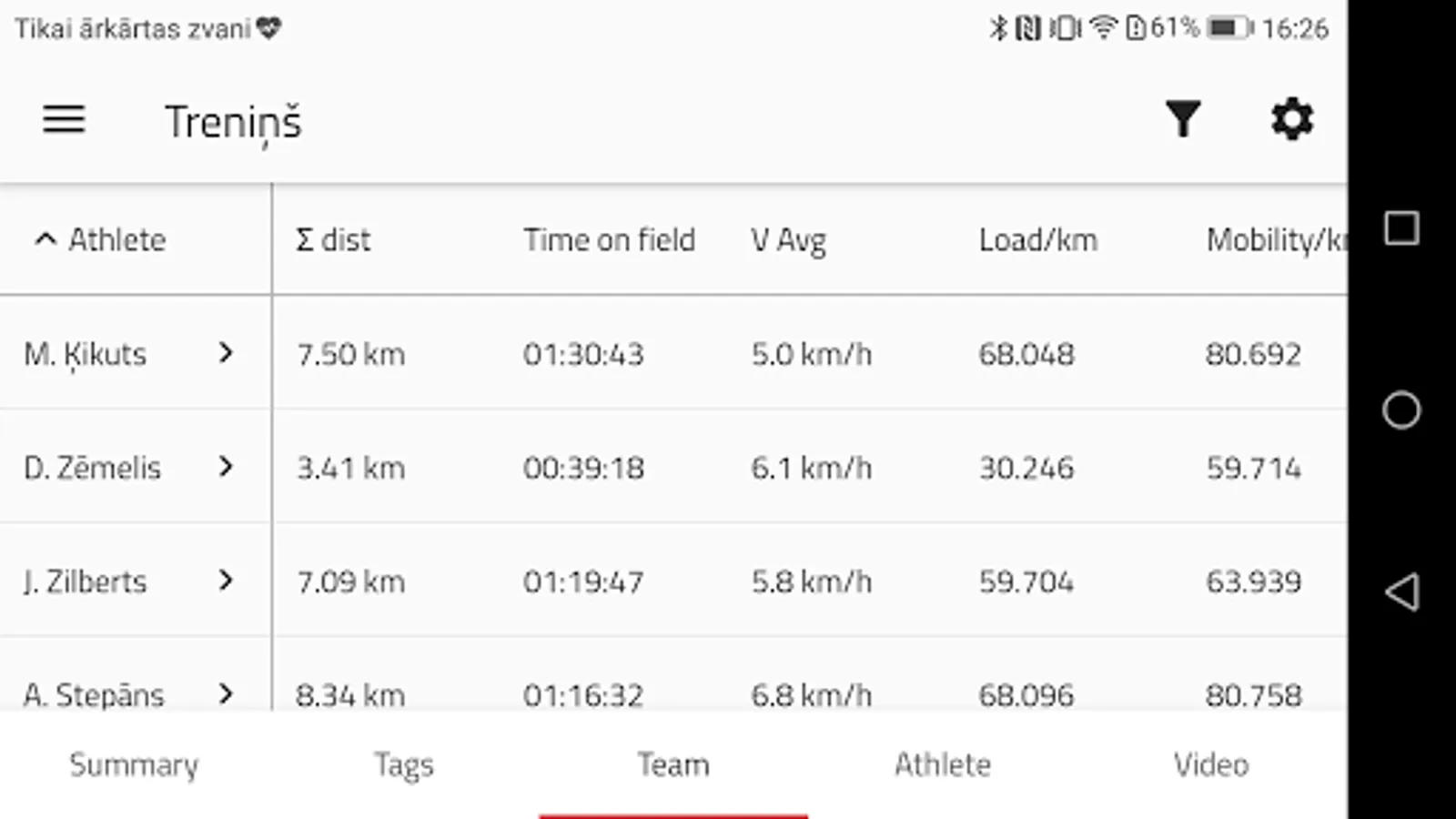Tap Android back triangle button
The width and height of the screenshot is (1456, 819).
[1401, 592]
